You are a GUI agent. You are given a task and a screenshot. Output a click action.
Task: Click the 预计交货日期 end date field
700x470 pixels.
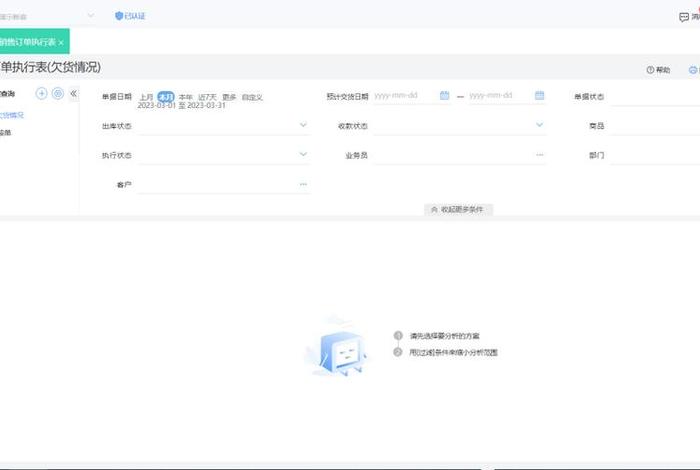pyautogui.click(x=500, y=96)
